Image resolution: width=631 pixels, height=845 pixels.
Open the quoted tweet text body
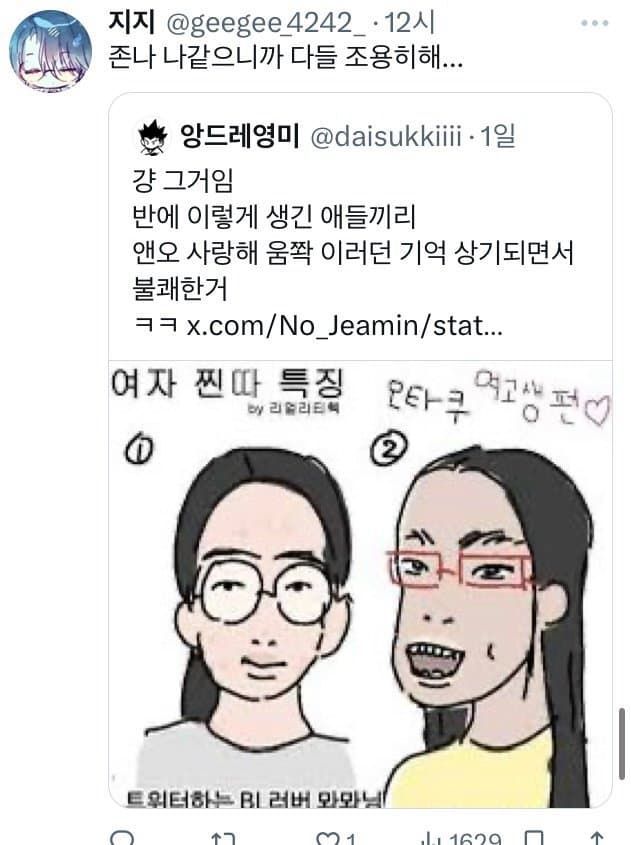pyautogui.click(x=353, y=253)
